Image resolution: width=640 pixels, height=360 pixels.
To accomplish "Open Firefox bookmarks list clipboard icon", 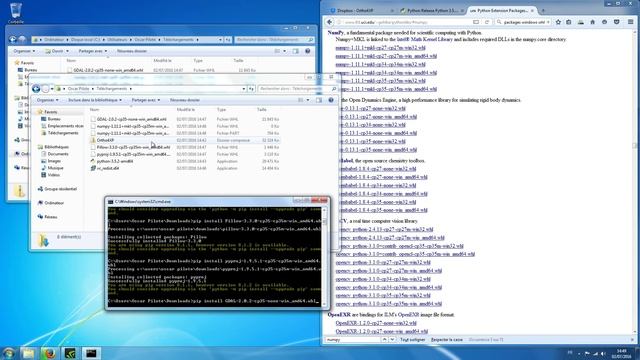I will (569, 22).
